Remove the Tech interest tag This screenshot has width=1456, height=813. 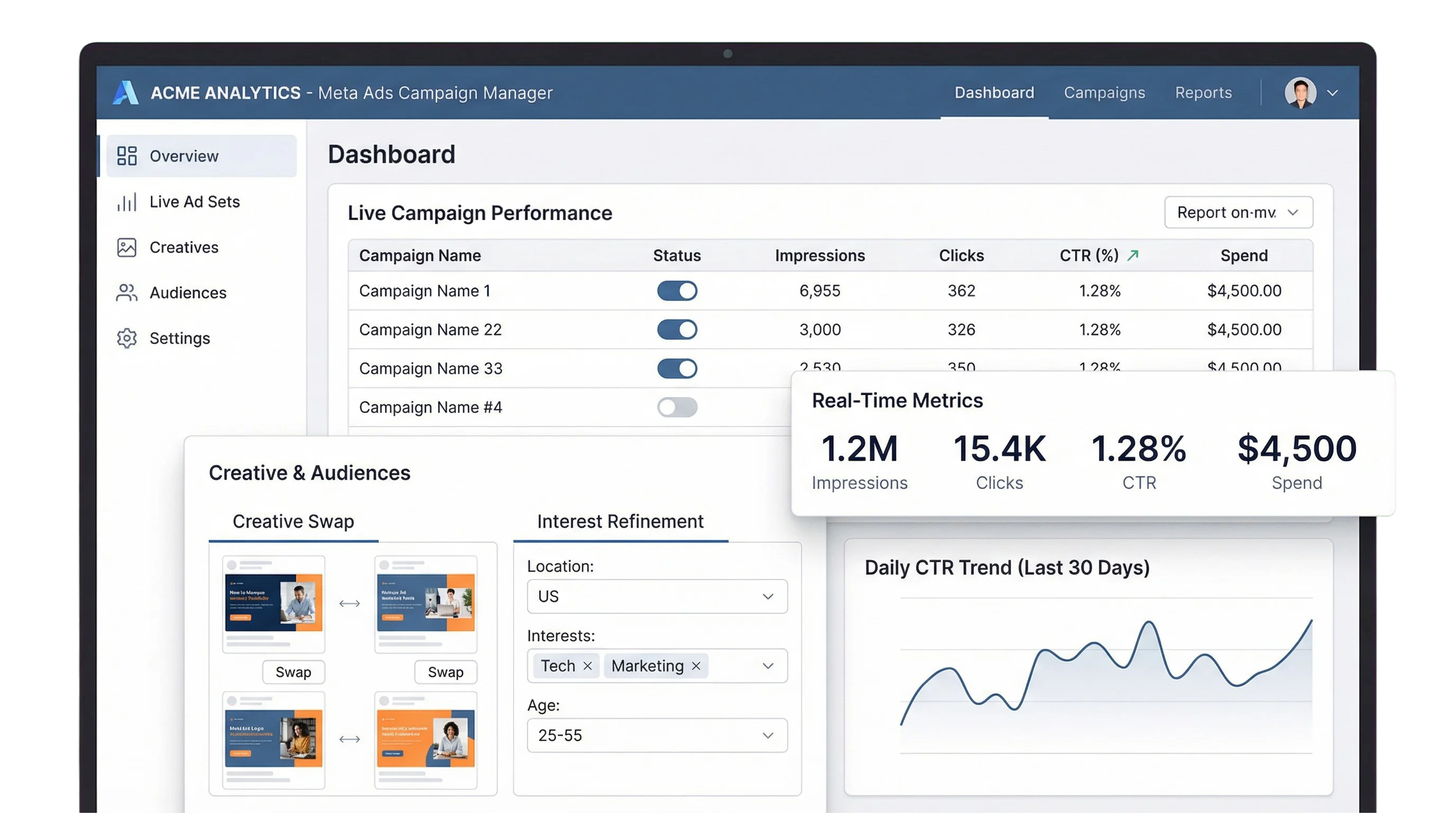588,666
